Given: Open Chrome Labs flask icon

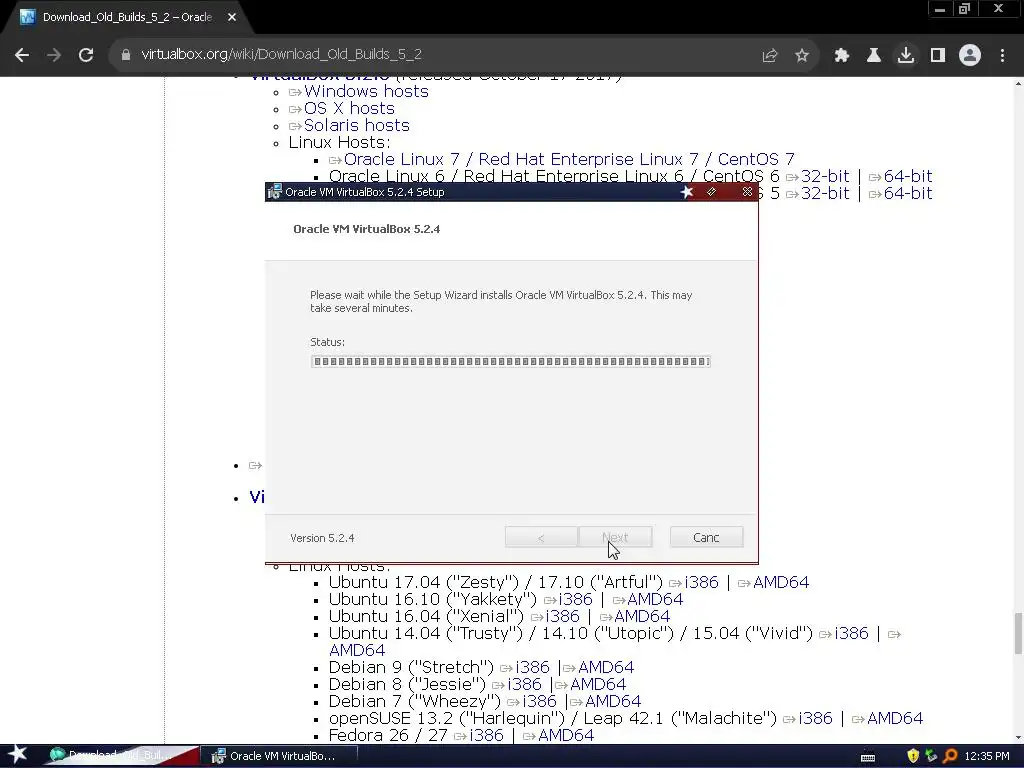Looking at the screenshot, I should (x=873, y=56).
